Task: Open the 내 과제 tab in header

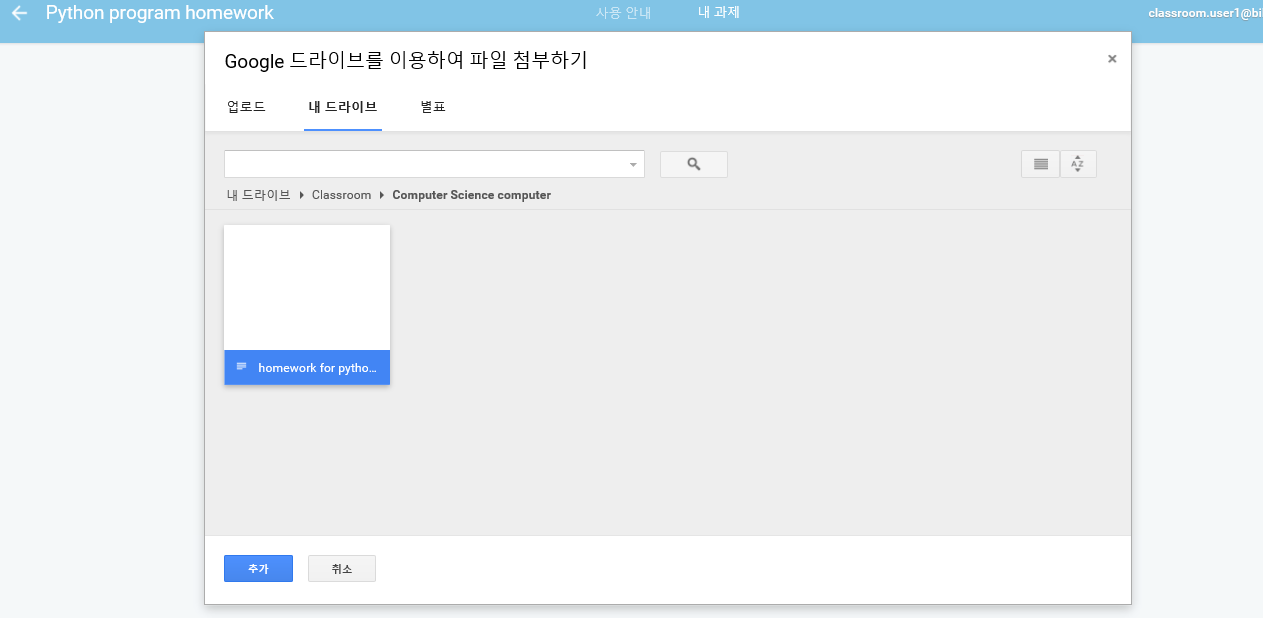Action: pyautogui.click(x=719, y=13)
